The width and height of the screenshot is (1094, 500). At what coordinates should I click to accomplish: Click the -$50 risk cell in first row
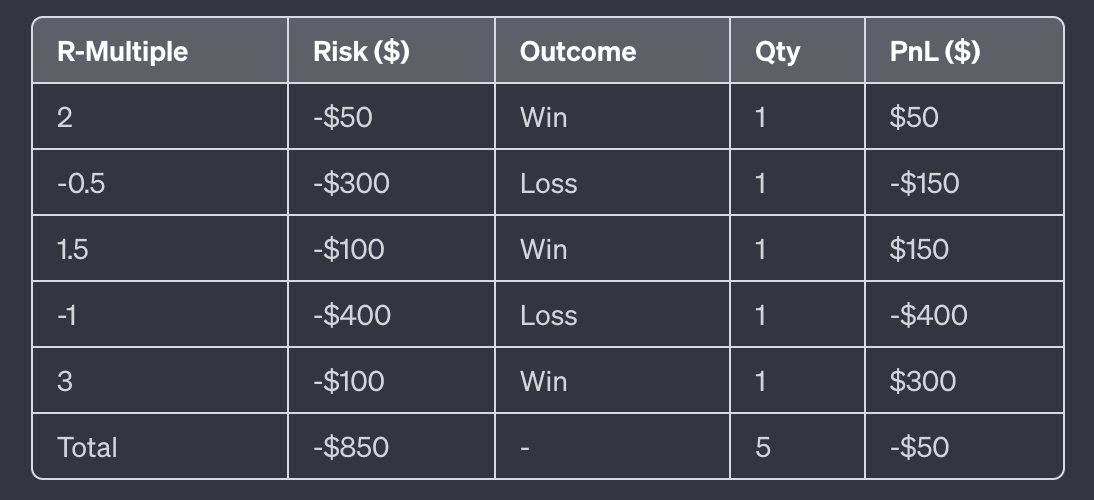tap(342, 118)
